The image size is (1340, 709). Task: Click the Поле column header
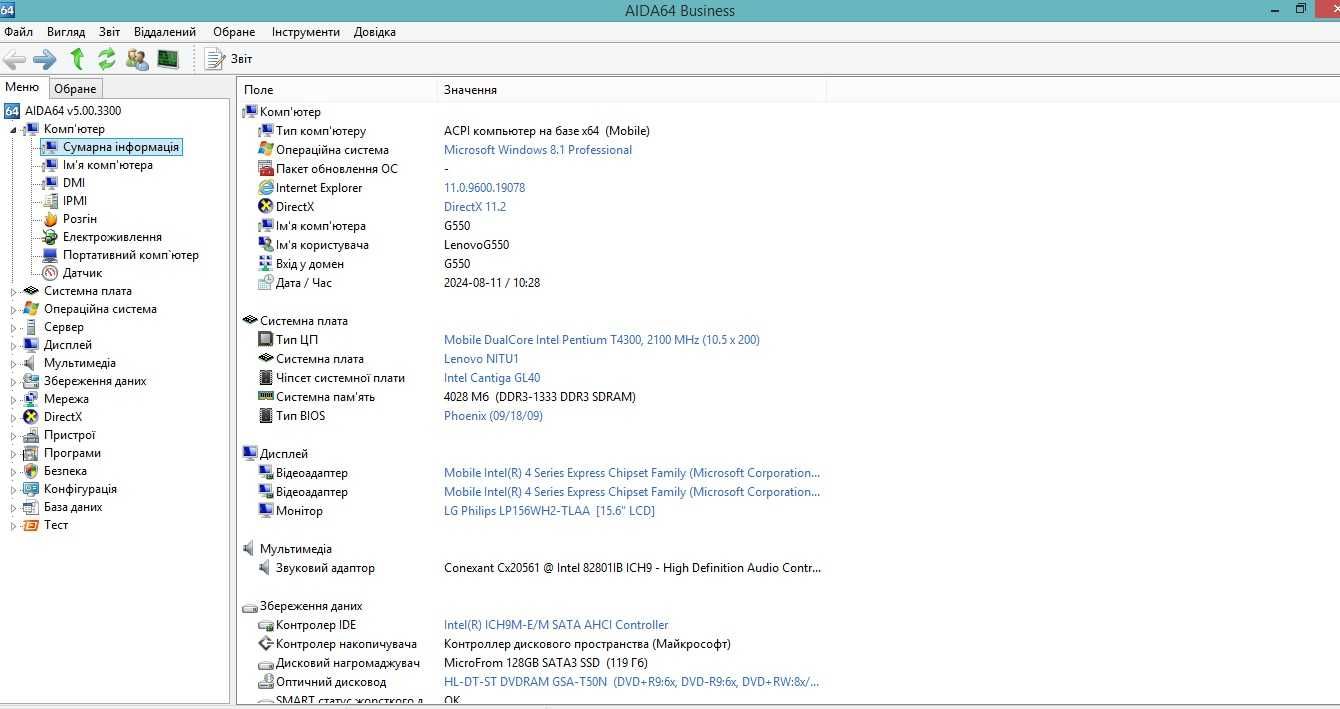(x=338, y=90)
